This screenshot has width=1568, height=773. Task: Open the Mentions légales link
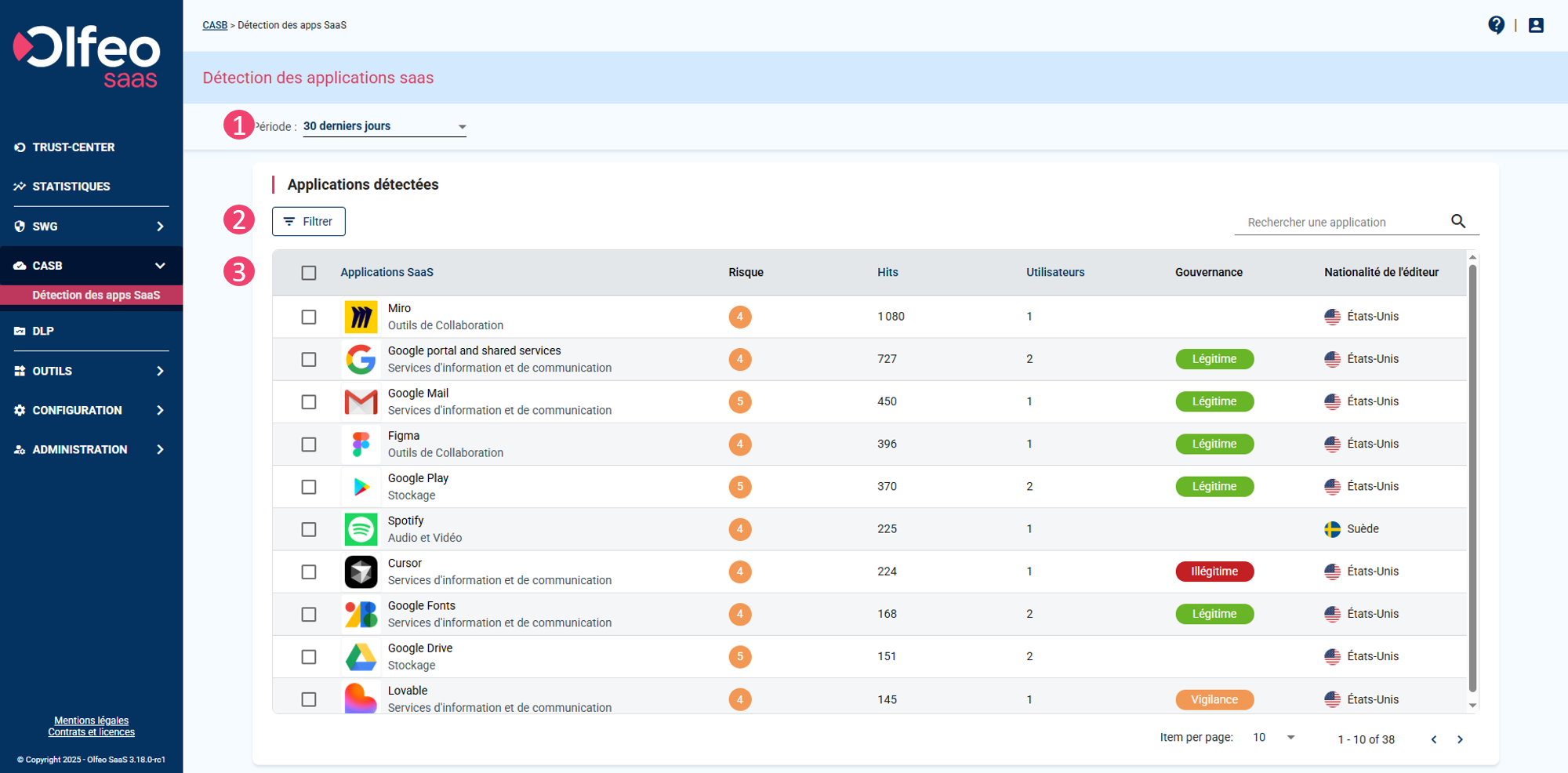click(x=91, y=720)
